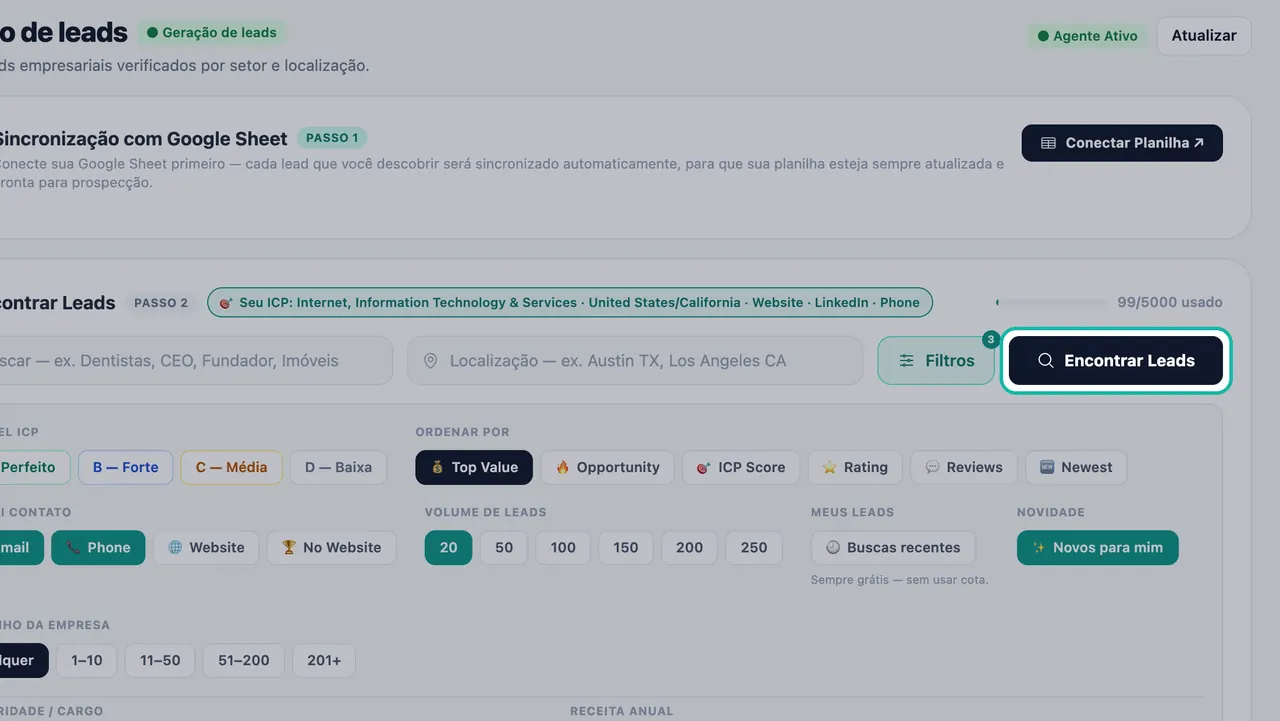Select company size 201+
Viewport: 1280px width, 721px height.
324,660
